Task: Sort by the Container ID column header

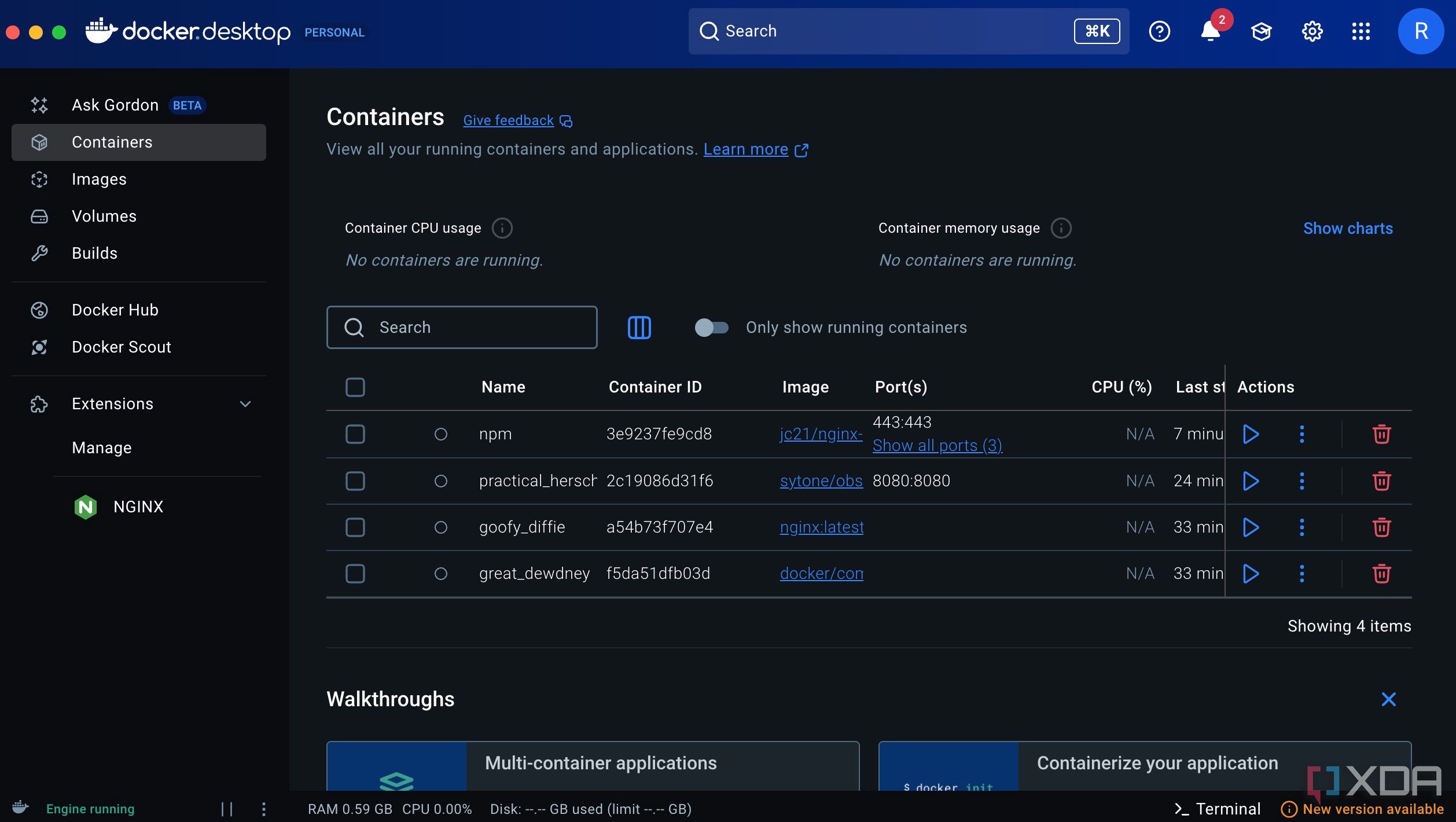Action: tap(655, 387)
